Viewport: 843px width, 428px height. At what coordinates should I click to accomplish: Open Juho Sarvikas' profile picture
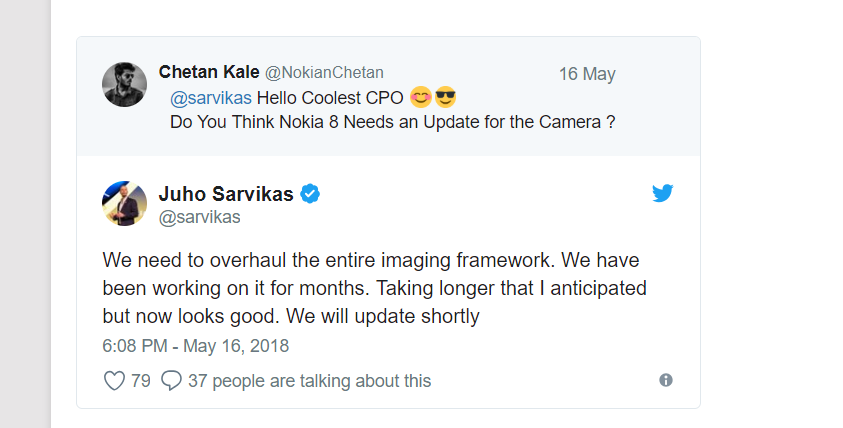click(x=124, y=203)
